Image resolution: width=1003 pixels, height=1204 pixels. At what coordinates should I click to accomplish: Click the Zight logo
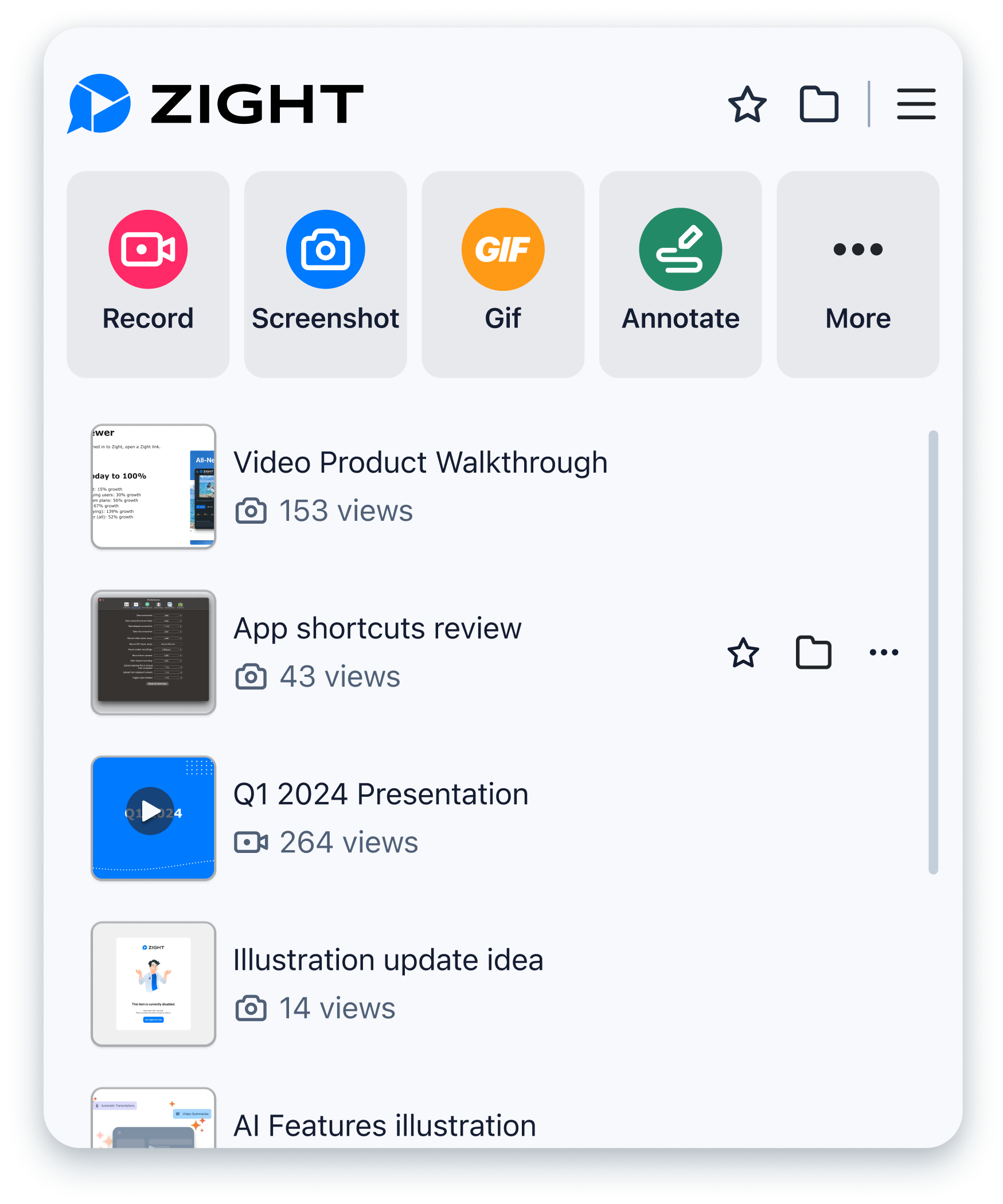(x=215, y=104)
